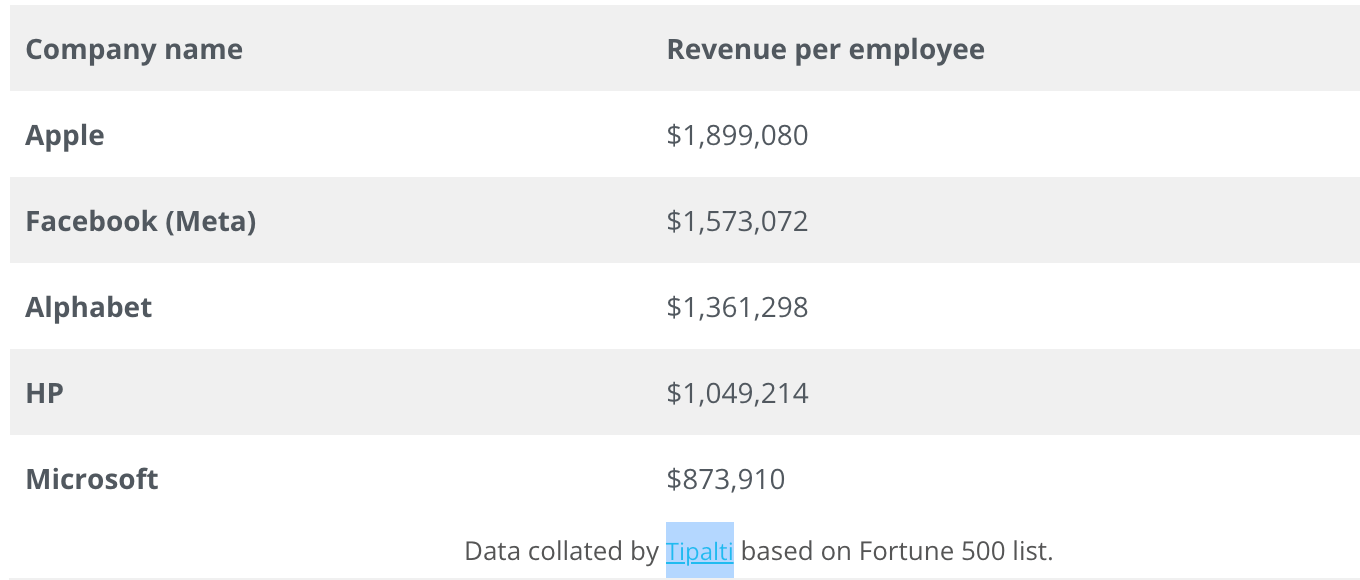1360x580 pixels.
Task: Click the $1,361,298 revenue value
Action: [x=738, y=307]
